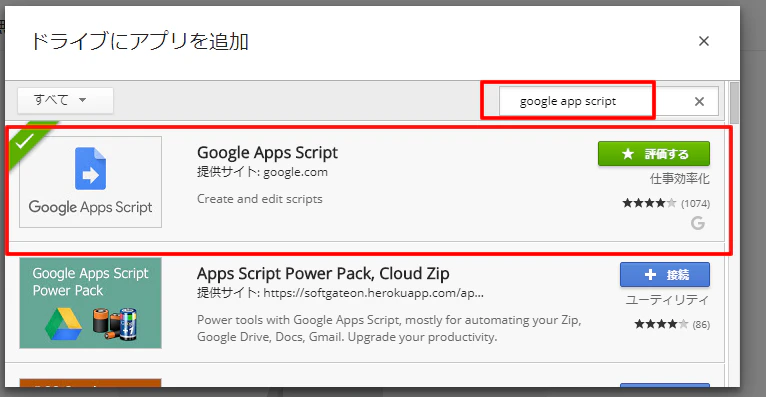Click the Google G icon
This screenshot has height=397, width=766.
[x=698, y=223]
